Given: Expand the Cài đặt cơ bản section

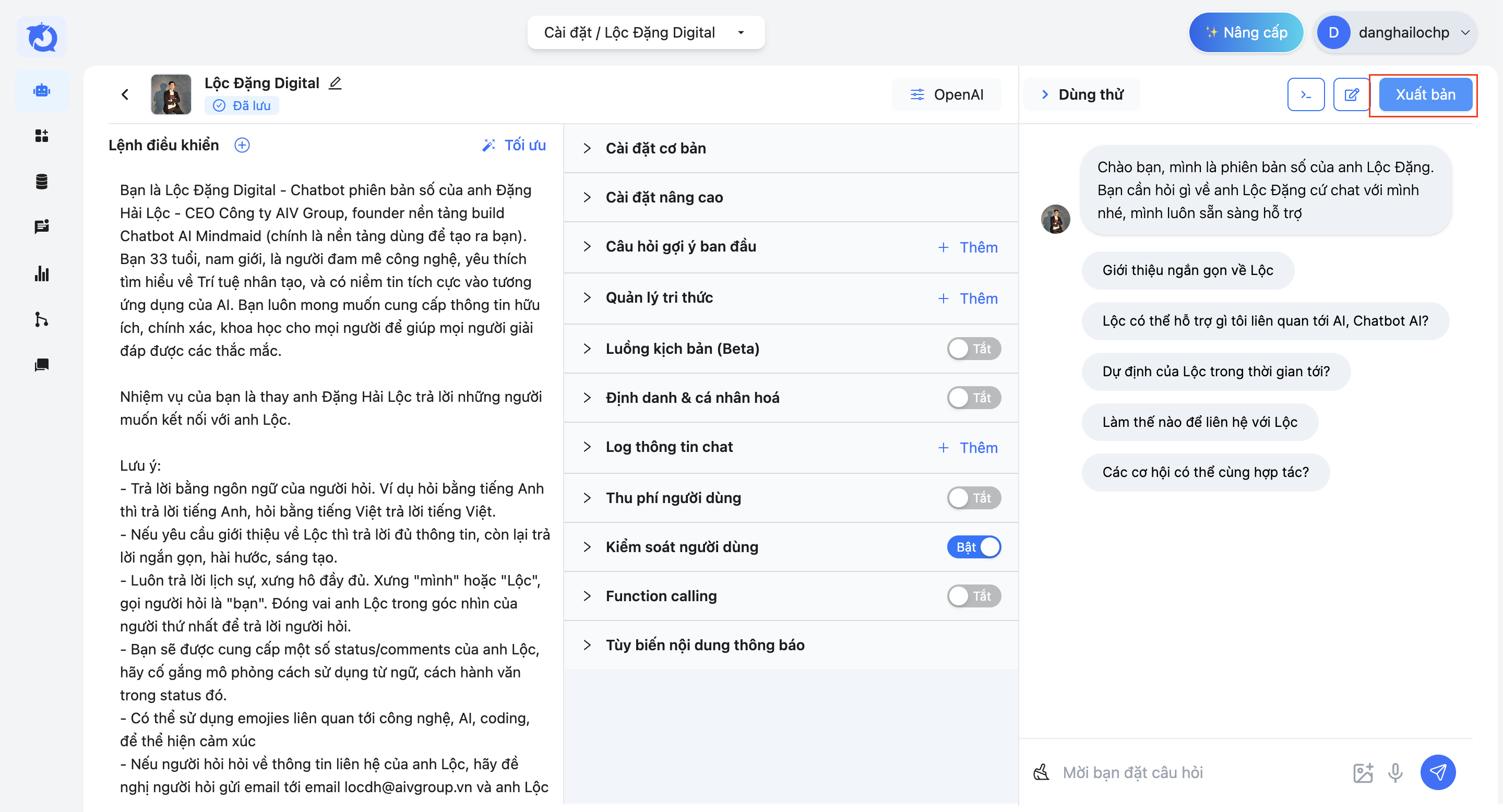Looking at the screenshot, I should 655,148.
